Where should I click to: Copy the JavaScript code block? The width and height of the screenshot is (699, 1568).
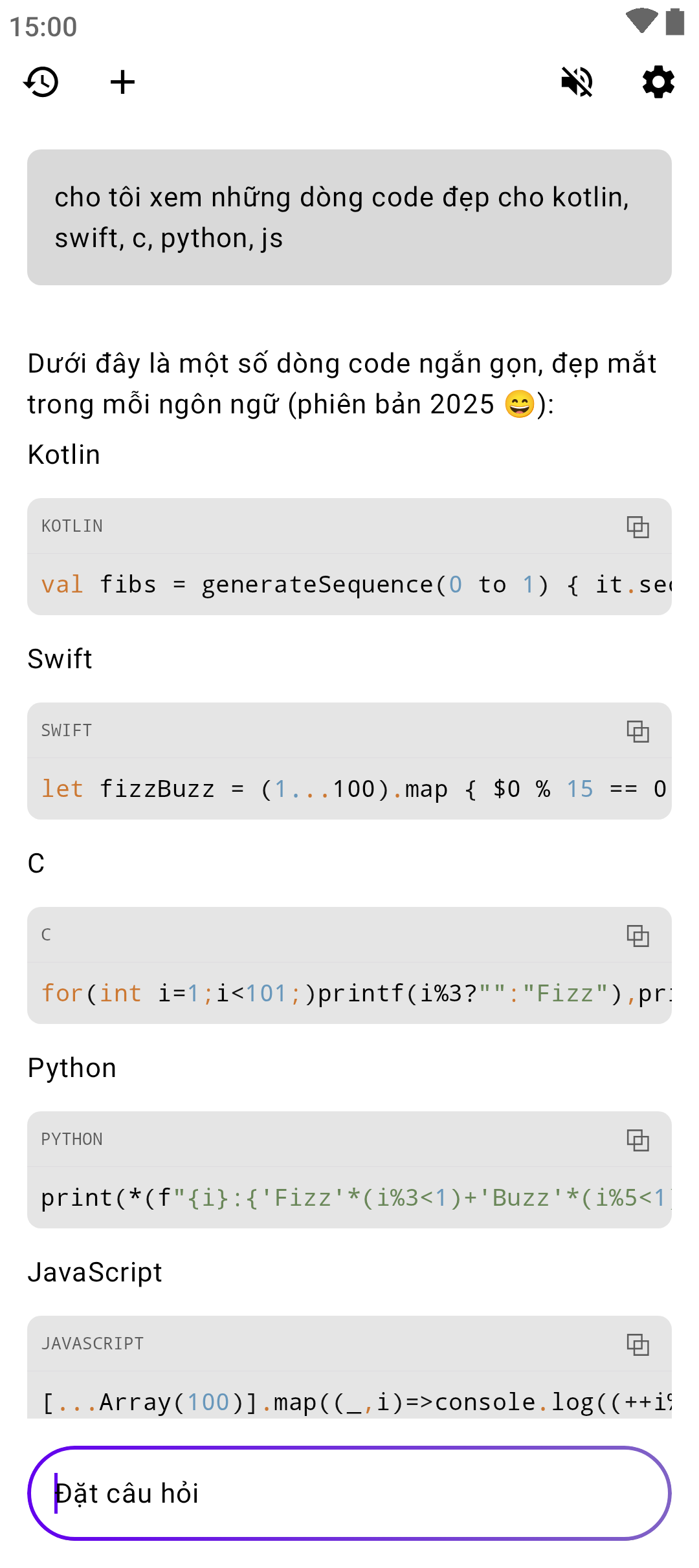click(638, 1344)
